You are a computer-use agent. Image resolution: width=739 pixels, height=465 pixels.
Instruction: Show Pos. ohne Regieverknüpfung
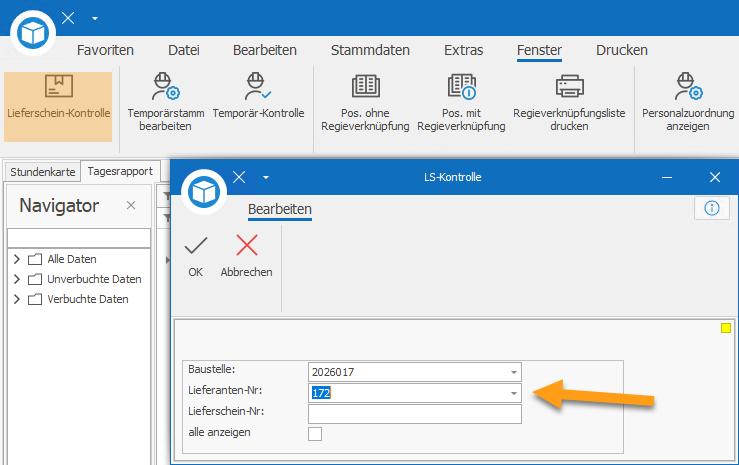(x=365, y=102)
